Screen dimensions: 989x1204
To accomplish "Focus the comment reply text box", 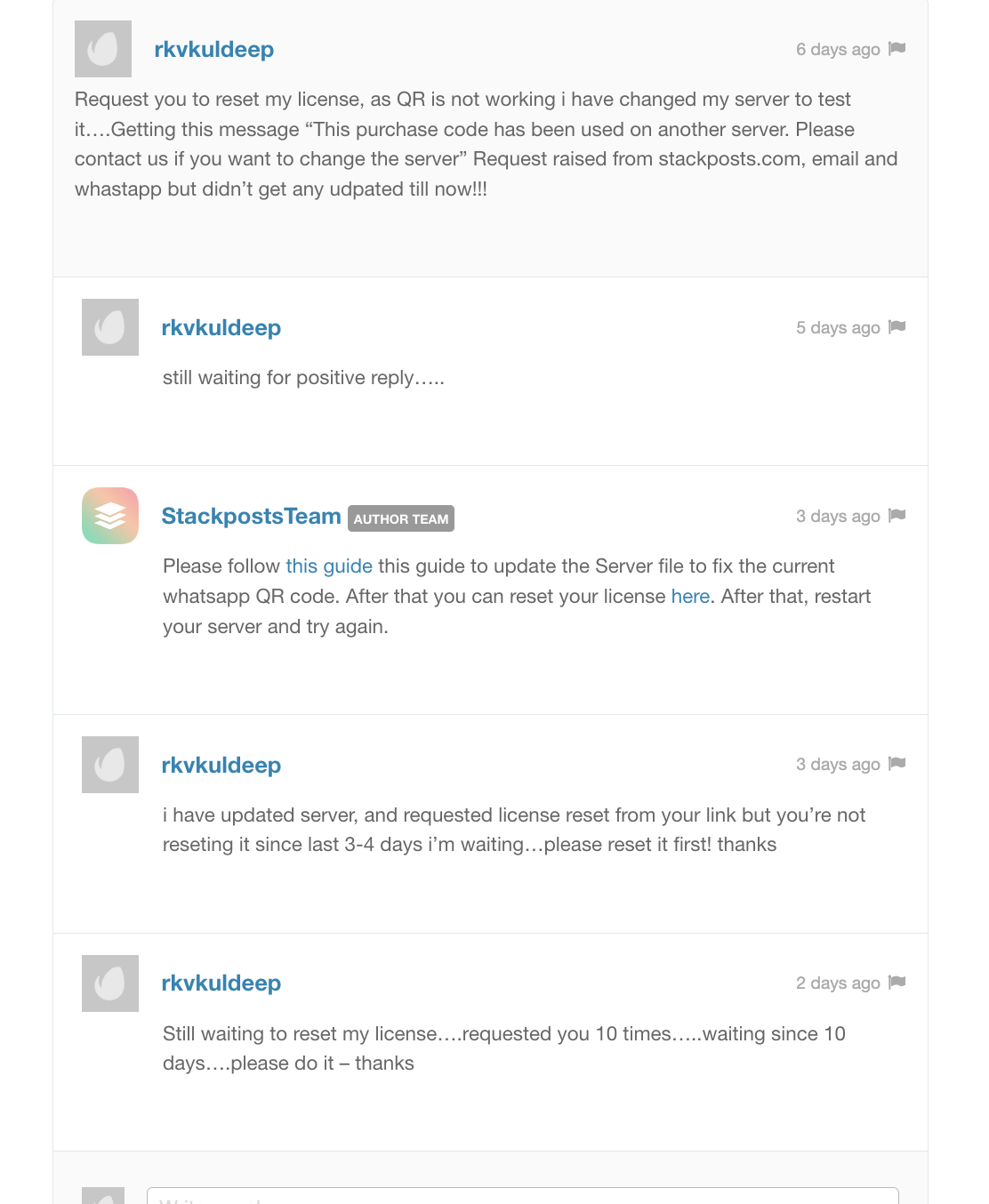I will pyautogui.click(x=522, y=1196).
